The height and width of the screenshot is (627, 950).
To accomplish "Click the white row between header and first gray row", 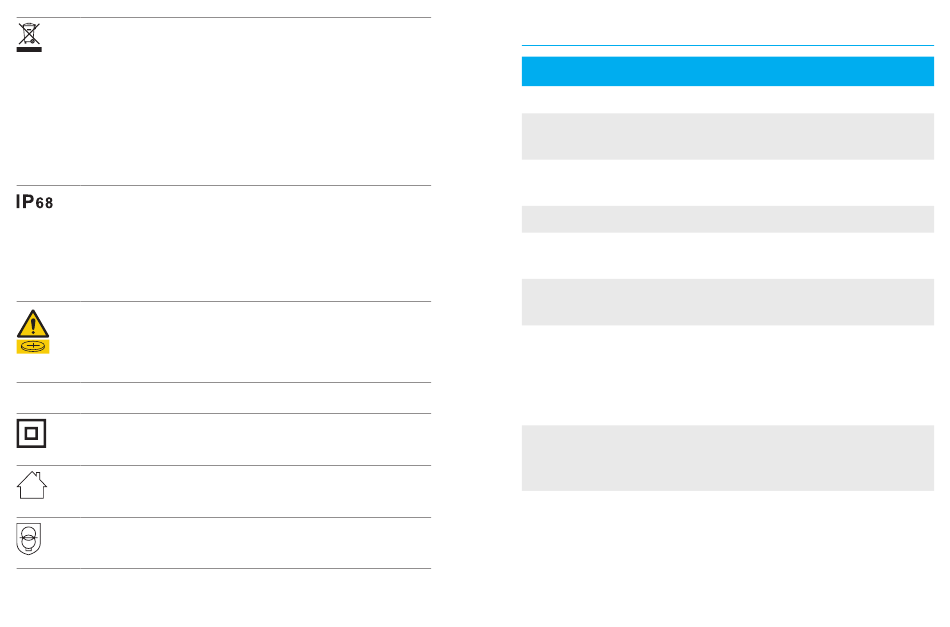I will coord(728,99).
